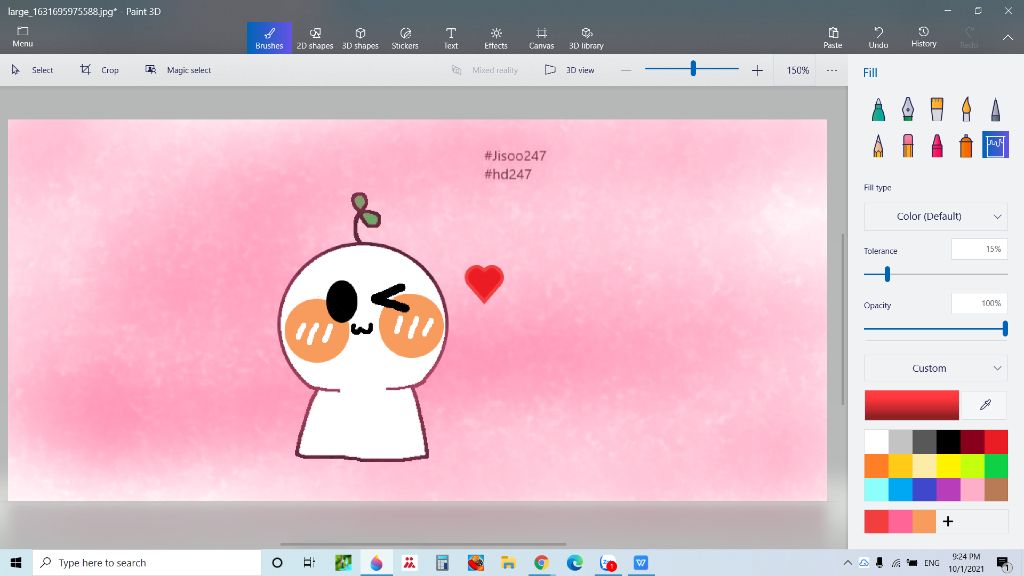
Task: Expand the Custom material dropdown
Action: pos(935,368)
